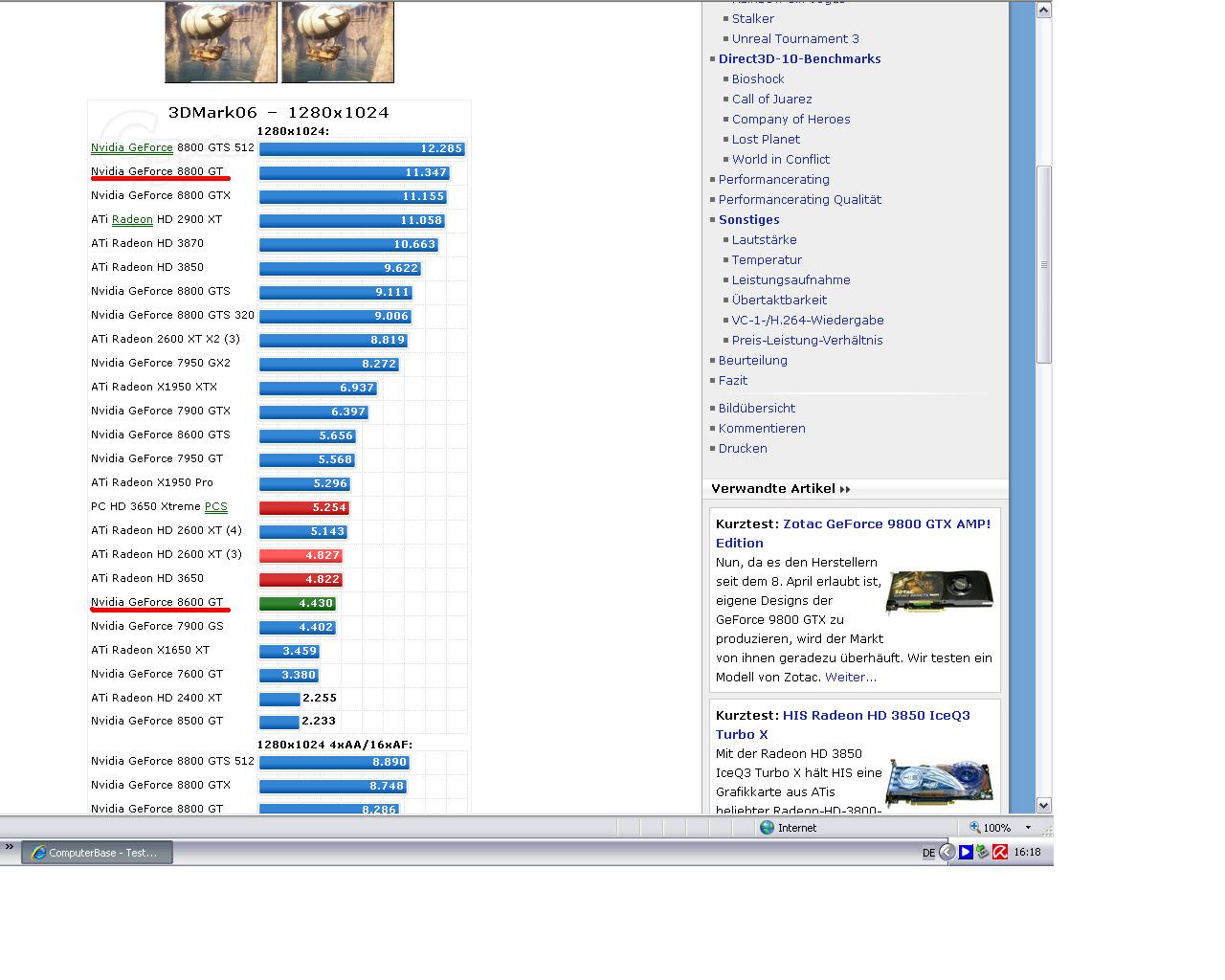Click the light red 4.827 bar

(x=301, y=555)
